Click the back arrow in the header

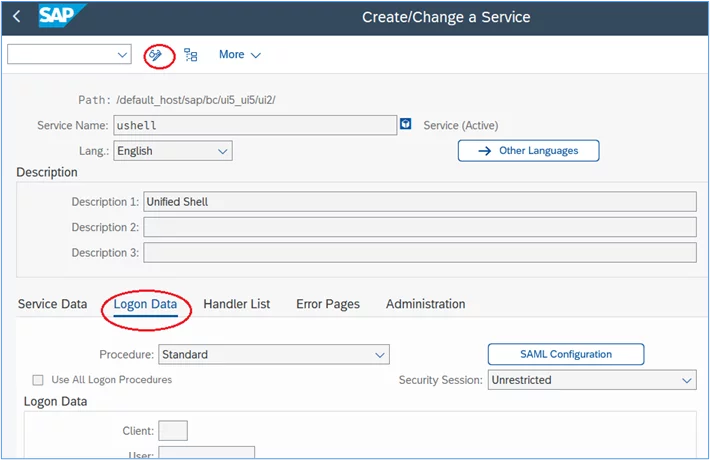(x=17, y=17)
